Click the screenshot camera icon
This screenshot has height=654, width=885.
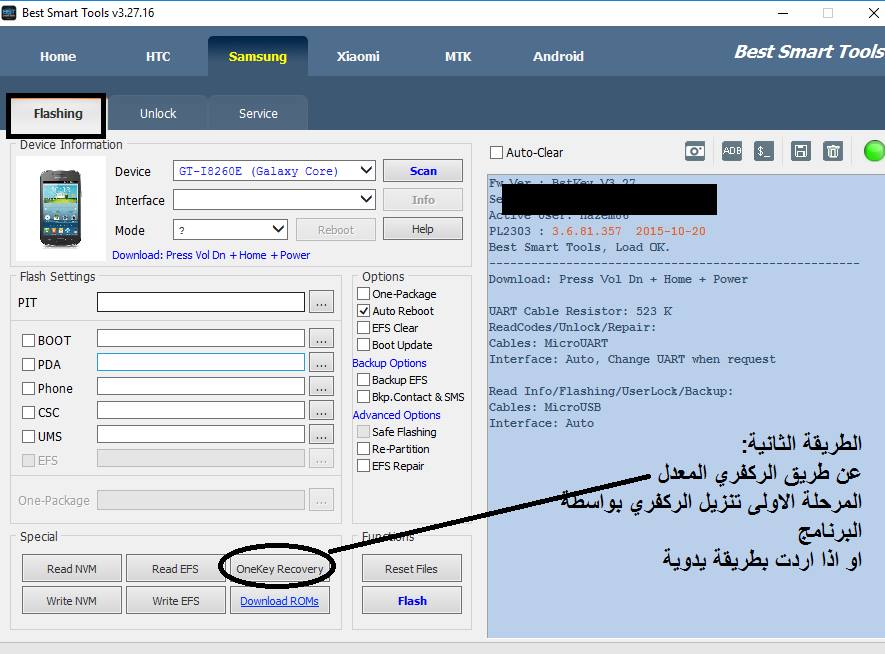[695, 151]
